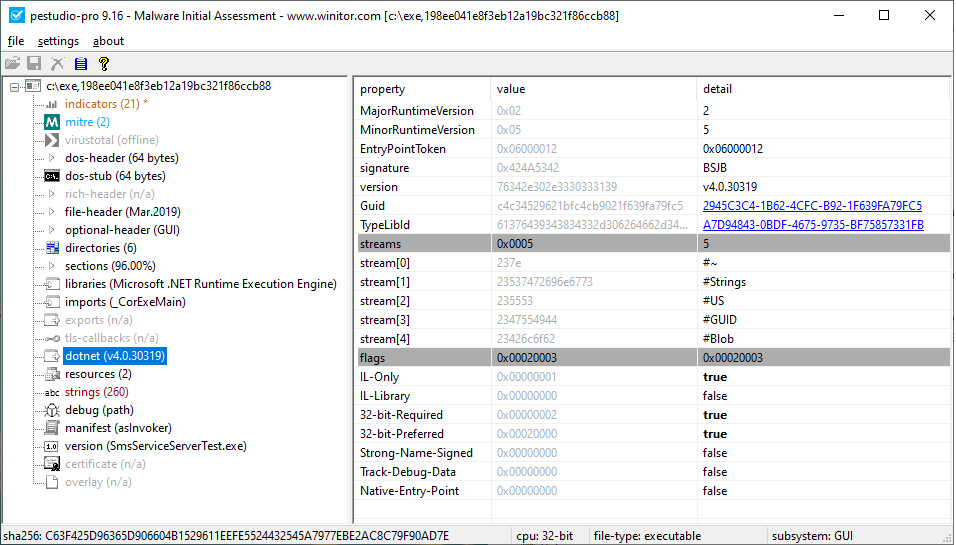Click the manifest document icon
The image size is (956, 545).
click(52, 428)
